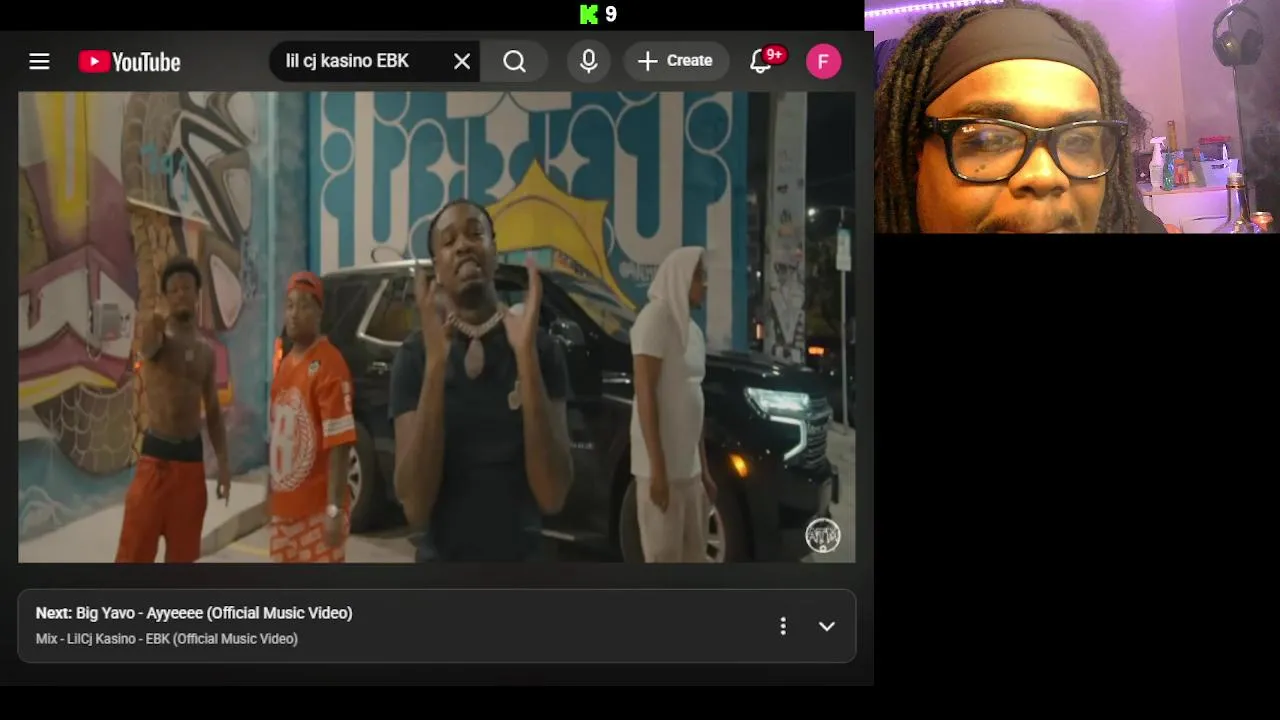The height and width of the screenshot is (720, 1280).
Task: Open three-dot options for Mix playlist
Action: (783, 626)
